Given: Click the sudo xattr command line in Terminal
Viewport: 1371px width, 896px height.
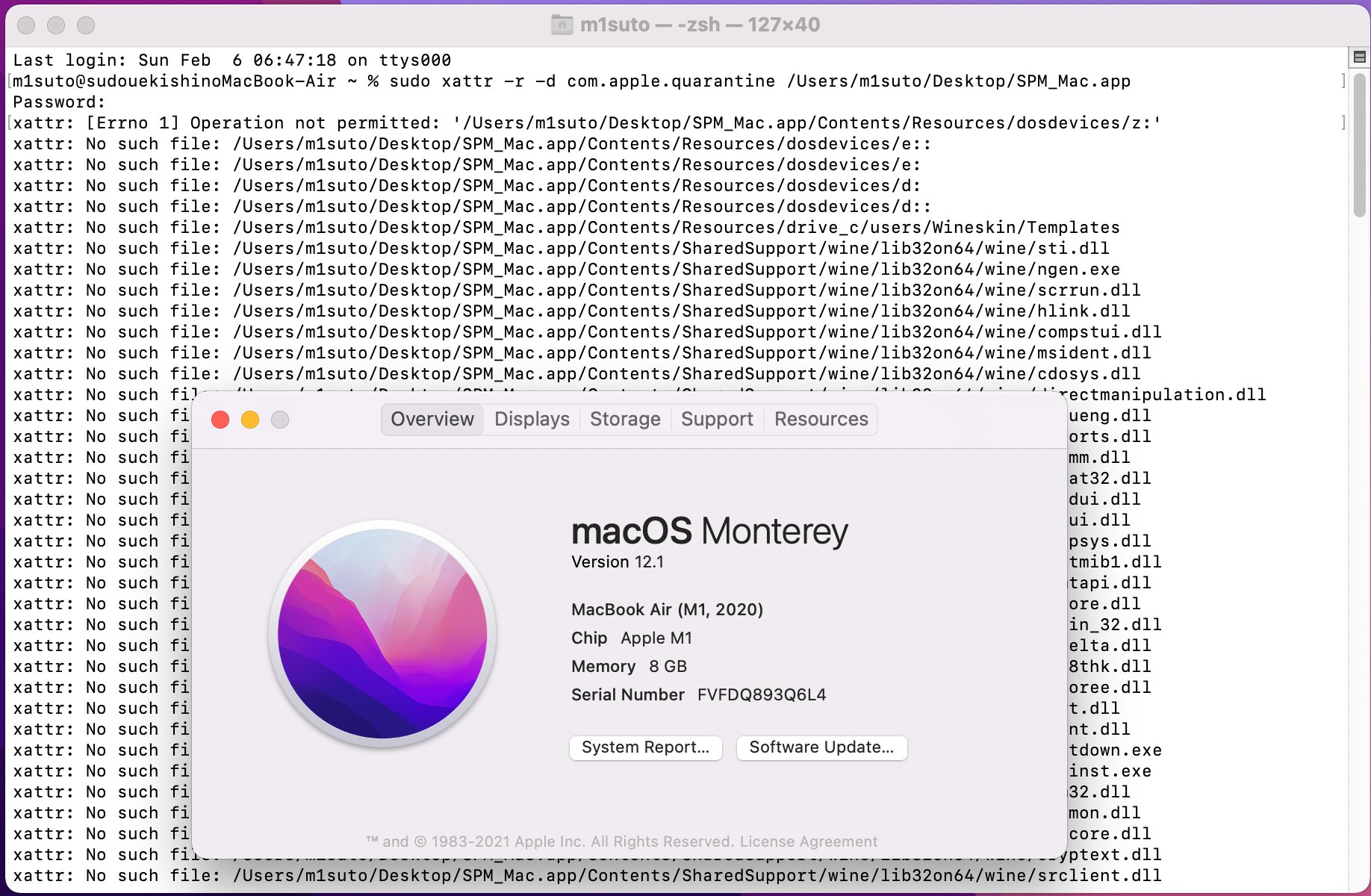Looking at the screenshot, I should 572,81.
